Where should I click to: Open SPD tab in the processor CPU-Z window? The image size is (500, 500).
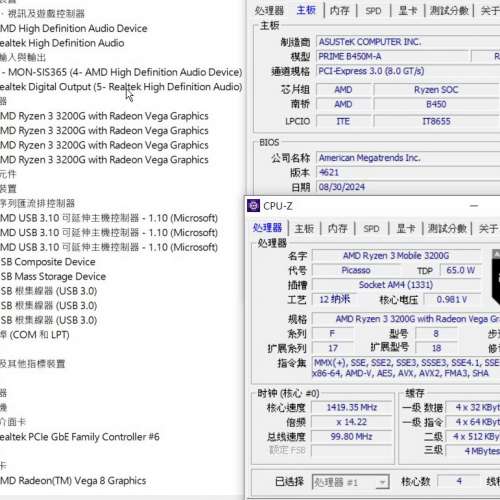click(x=371, y=228)
